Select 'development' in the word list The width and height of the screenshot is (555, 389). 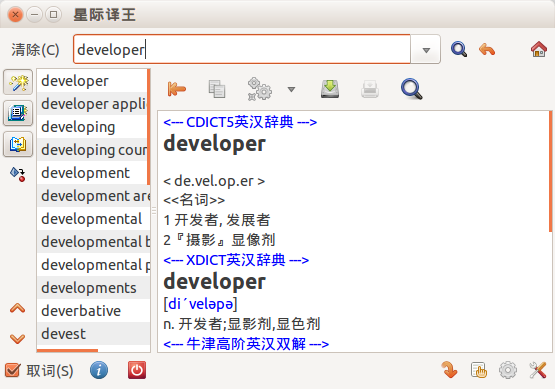click(92, 173)
